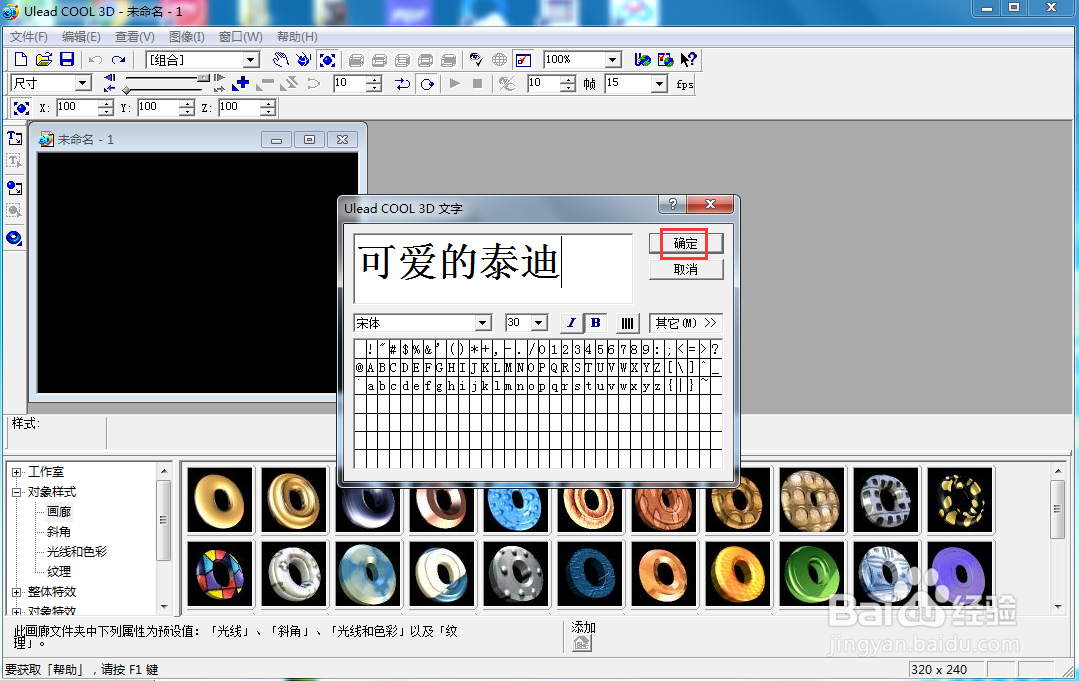
Task: Select the rotate object tool
Action: (x=303, y=60)
